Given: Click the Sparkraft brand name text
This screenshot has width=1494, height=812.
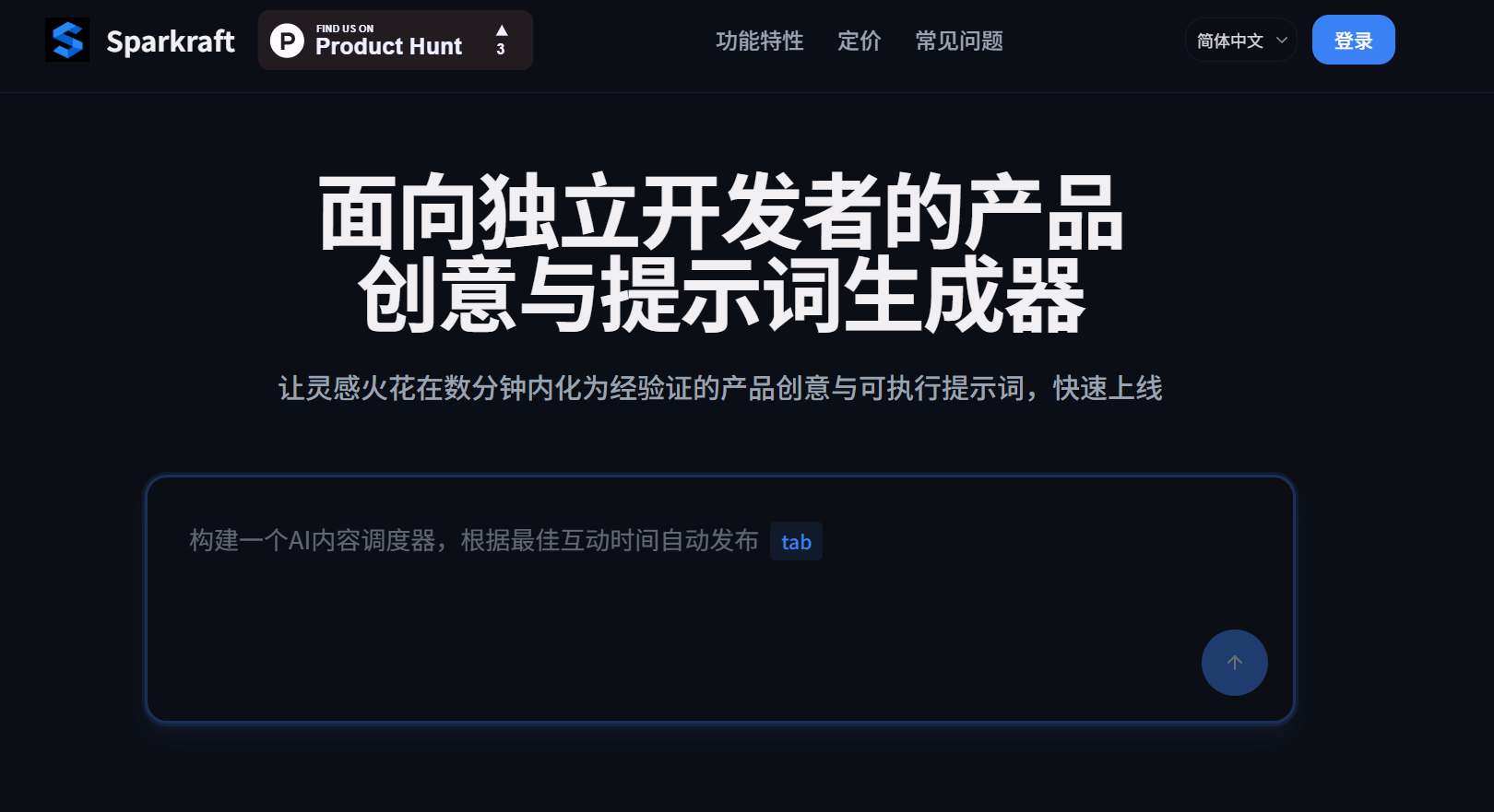Looking at the screenshot, I should [171, 41].
